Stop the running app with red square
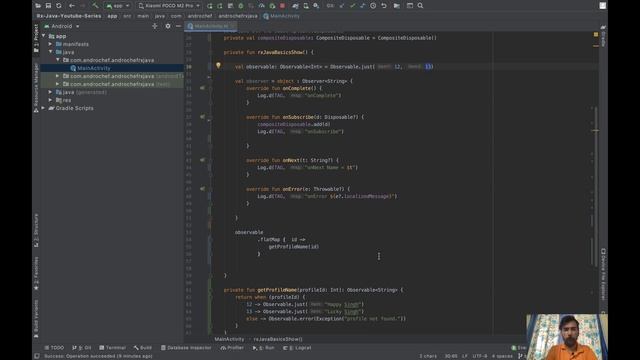Viewport: 640px width, 360px height. (x=282, y=6)
